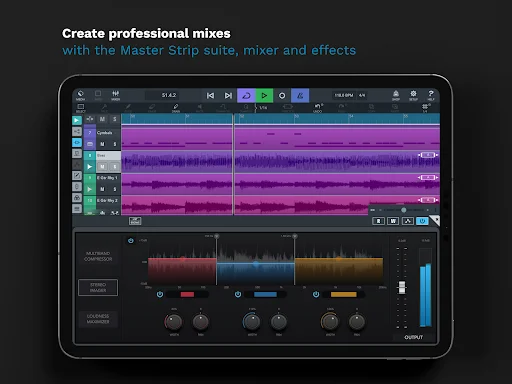512x384 pixels.
Task: Collapse the effect panel corner arrow
Action: click(434, 220)
